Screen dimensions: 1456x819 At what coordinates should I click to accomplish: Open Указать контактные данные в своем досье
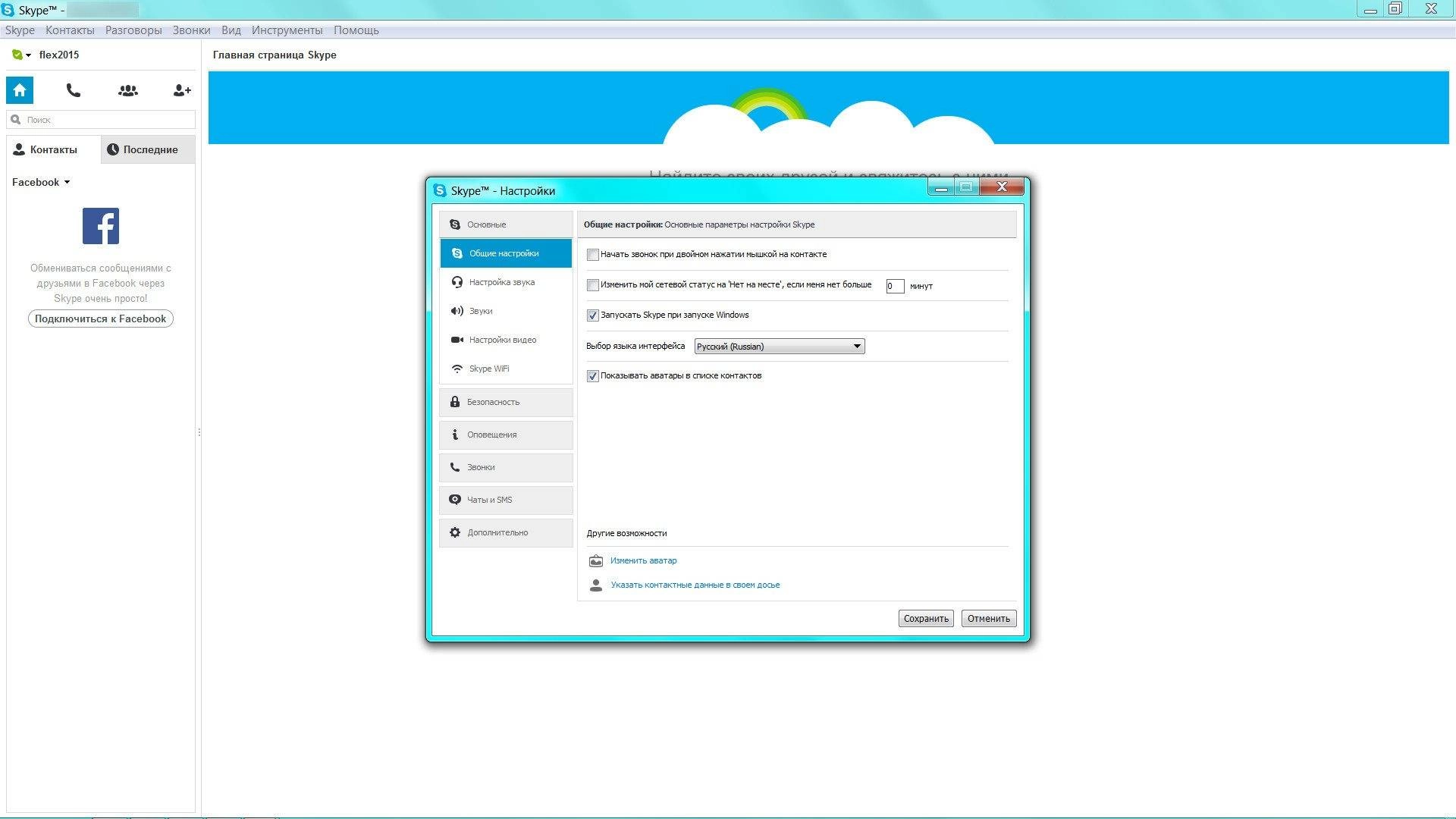point(695,585)
